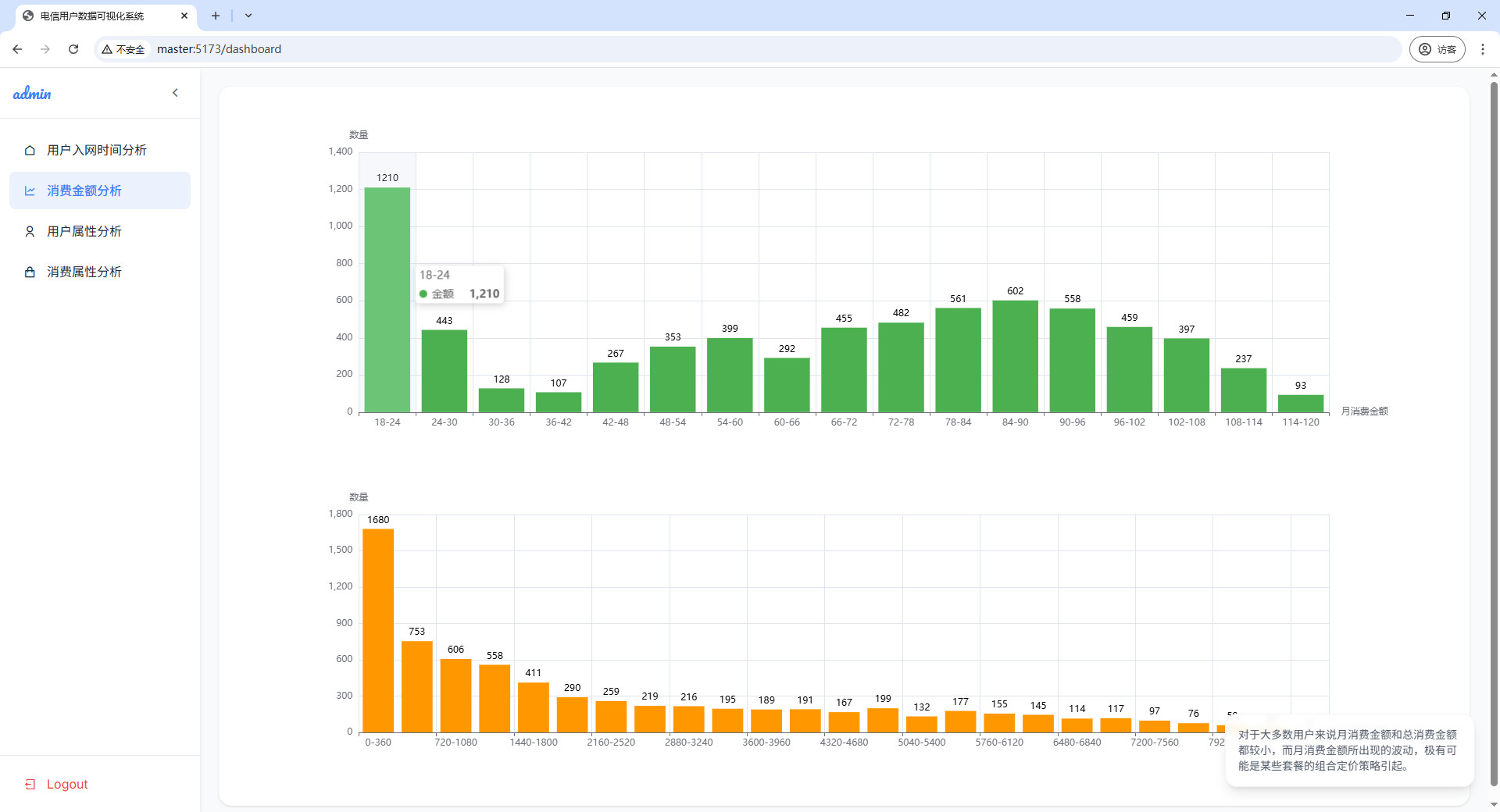
Task: Go back with browser back arrow
Action: 17,49
